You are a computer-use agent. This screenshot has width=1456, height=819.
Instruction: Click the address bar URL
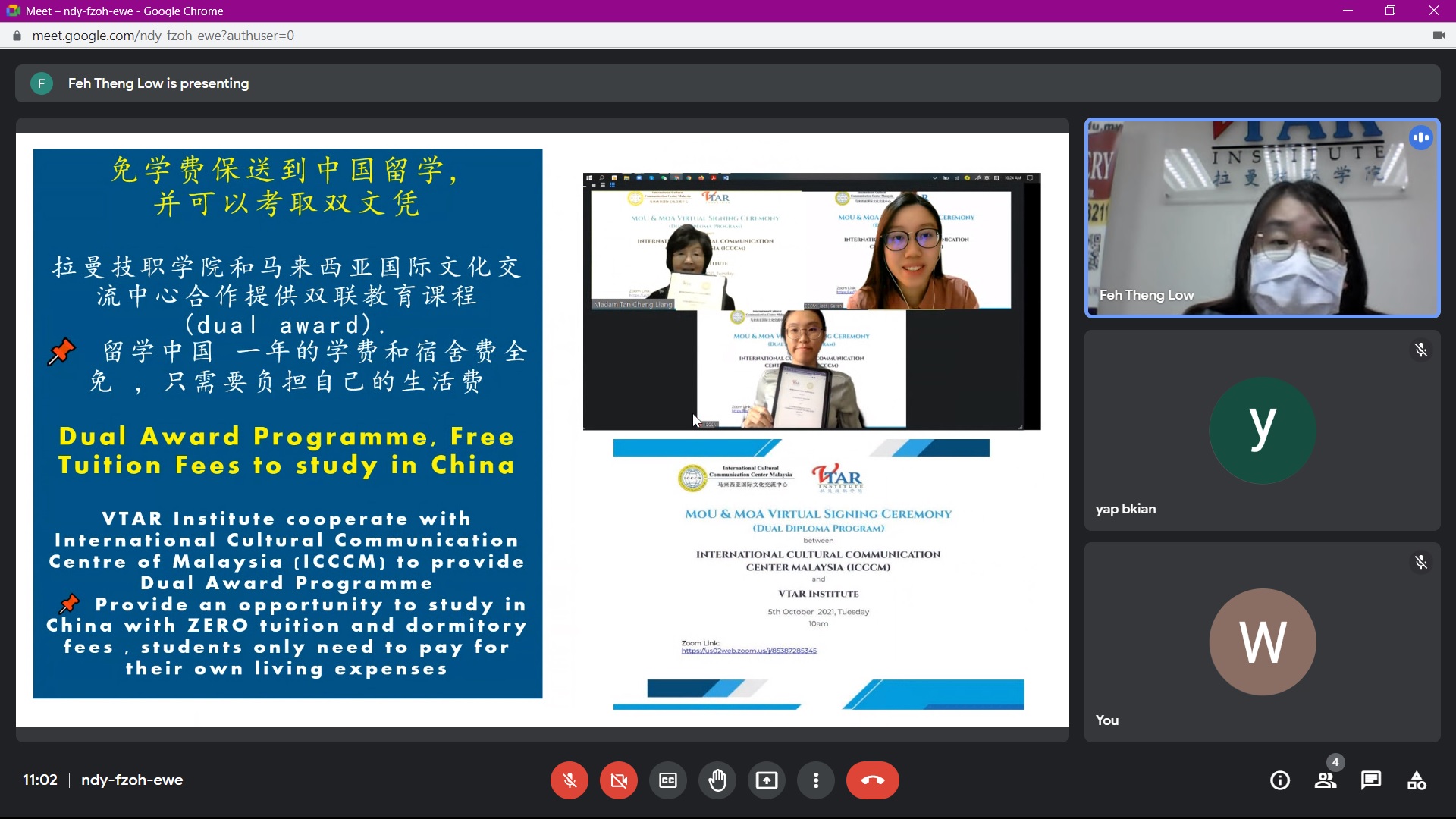click(x=163, y=36)
